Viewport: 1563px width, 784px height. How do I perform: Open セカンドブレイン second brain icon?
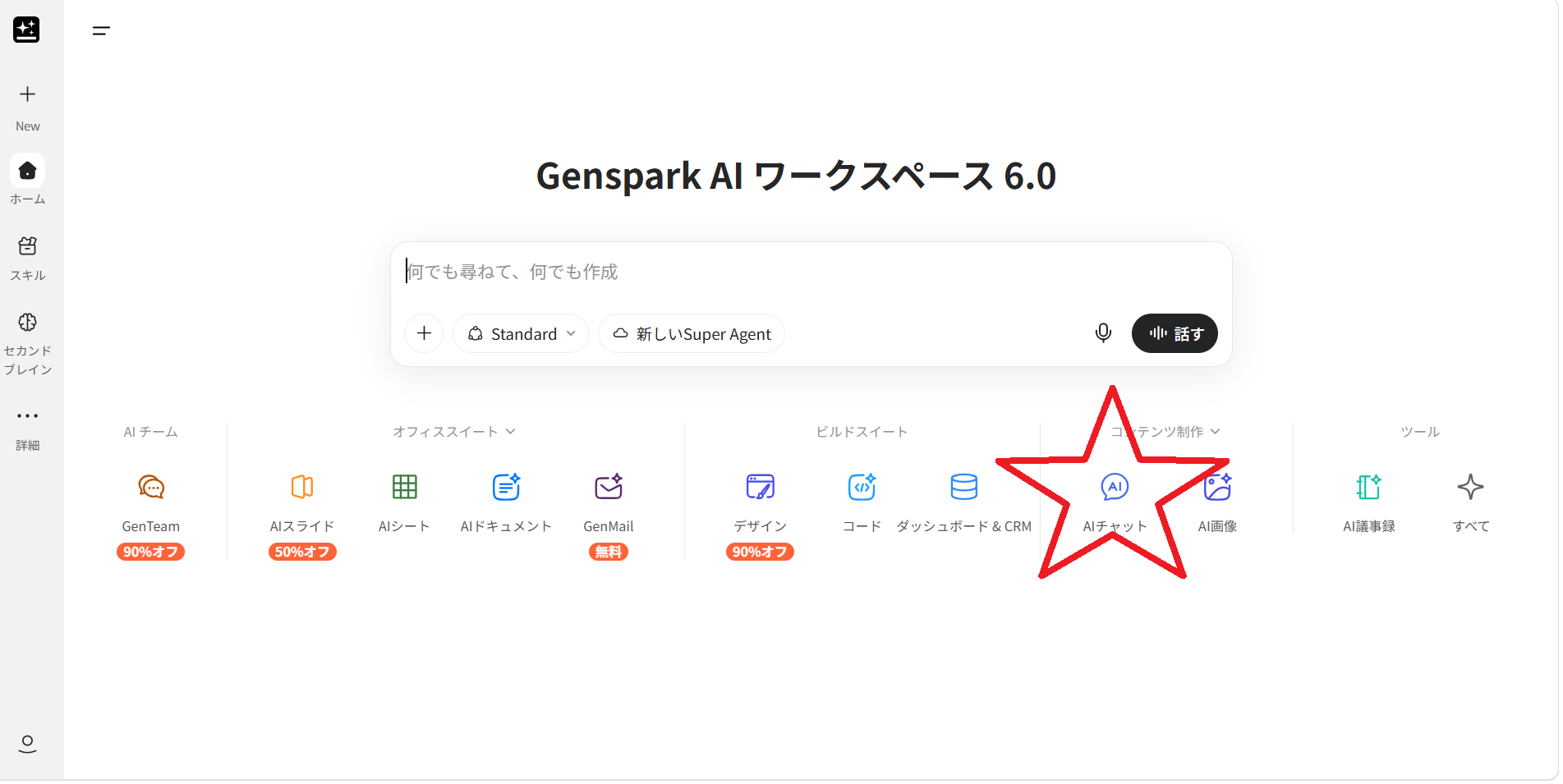(x=27, y=322)
